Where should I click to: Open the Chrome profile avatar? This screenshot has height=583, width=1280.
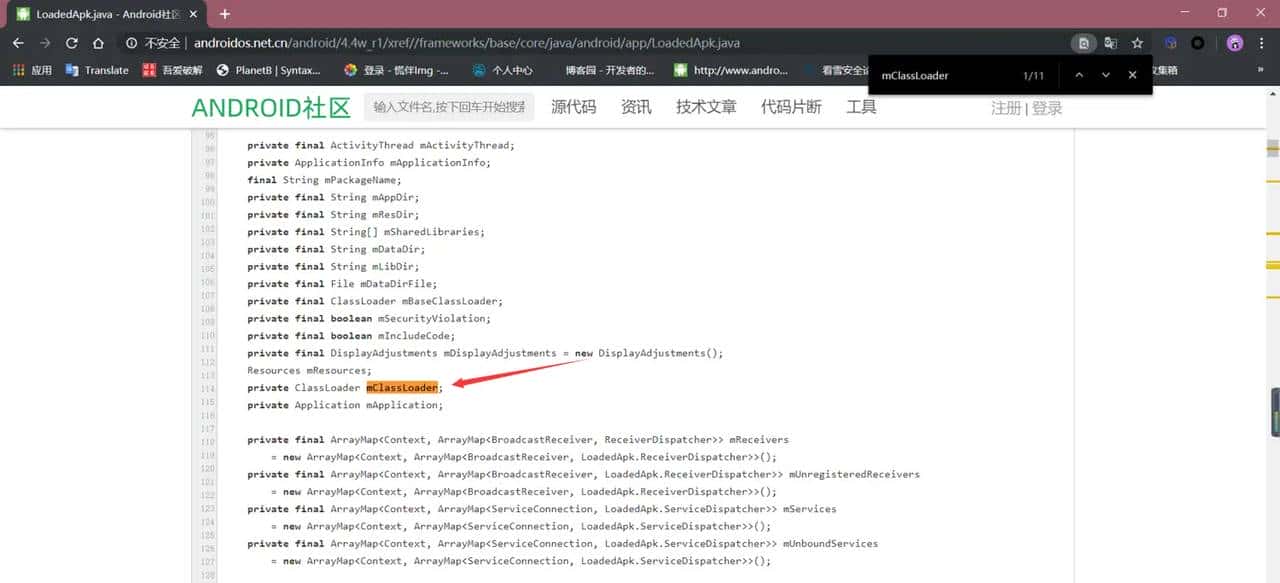1235,43
